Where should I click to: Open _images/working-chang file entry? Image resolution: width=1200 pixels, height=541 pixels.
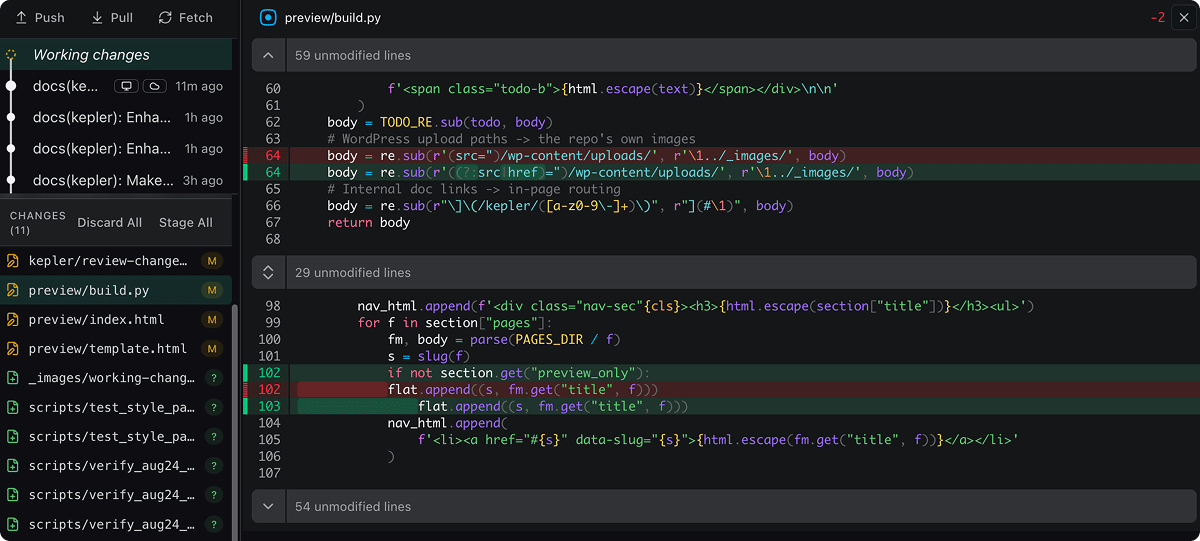click(116, 378)
